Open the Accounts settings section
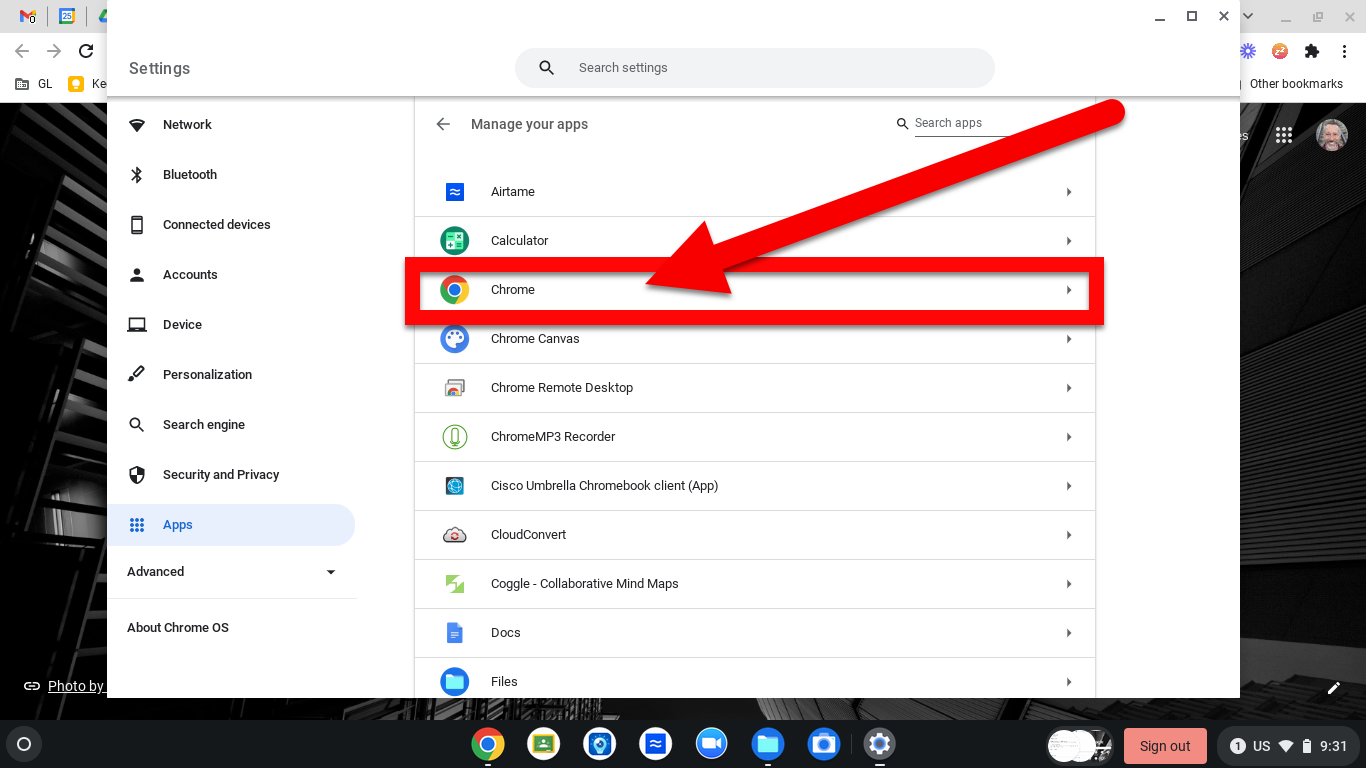 tap(231, 275)
